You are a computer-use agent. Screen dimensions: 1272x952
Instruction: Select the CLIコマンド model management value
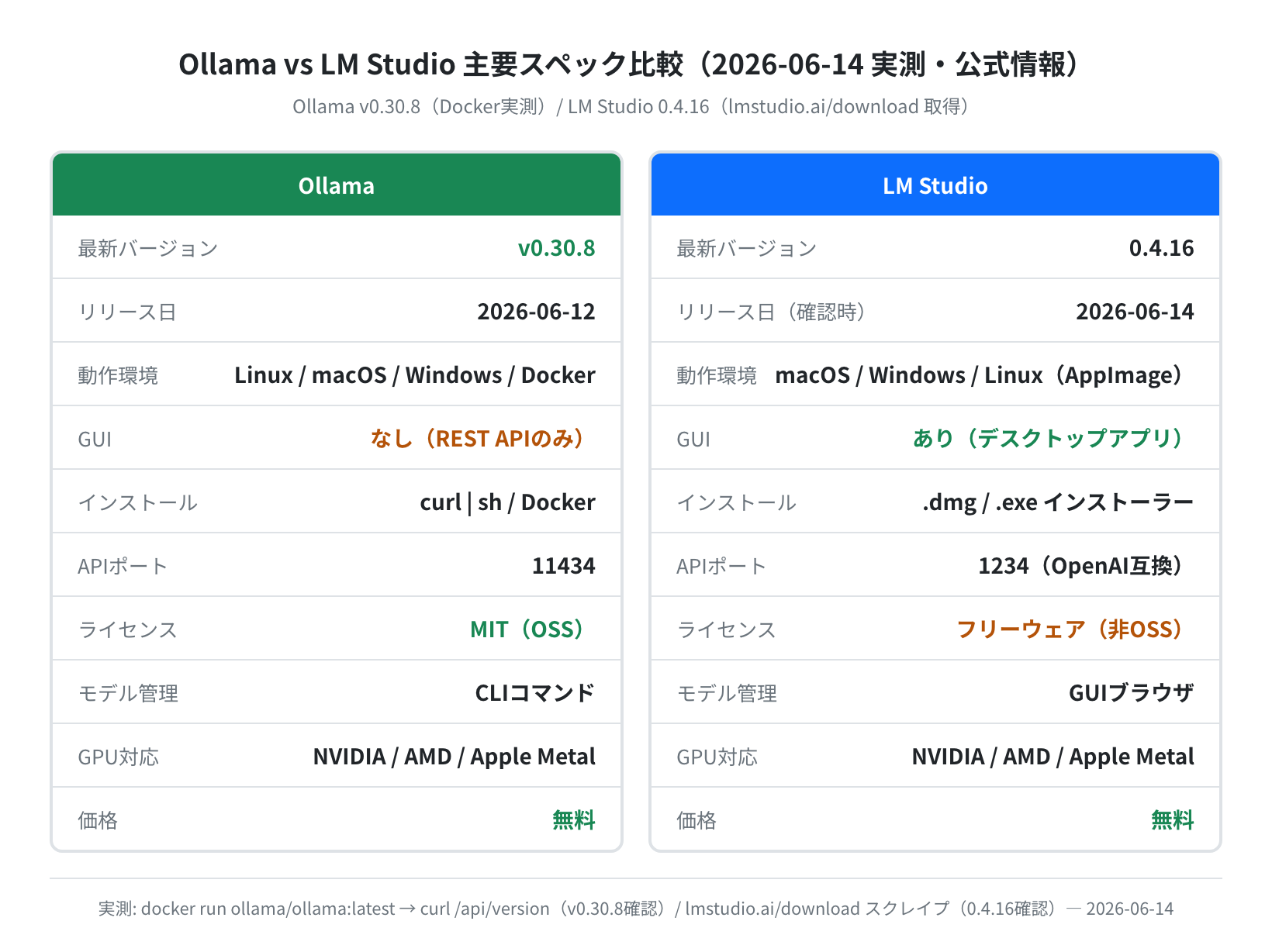point(535,693)
